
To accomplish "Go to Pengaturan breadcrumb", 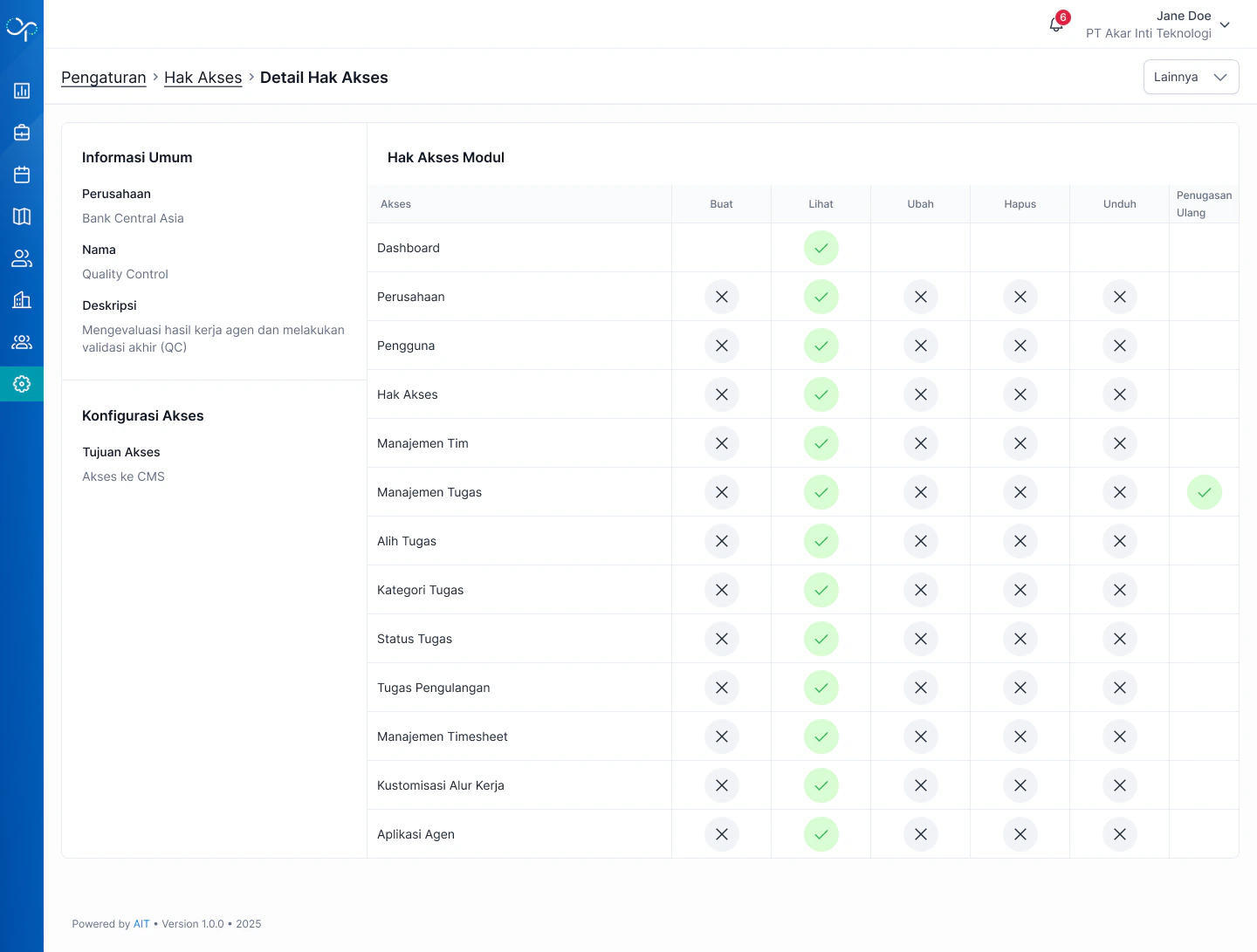I will coord(104,78).
